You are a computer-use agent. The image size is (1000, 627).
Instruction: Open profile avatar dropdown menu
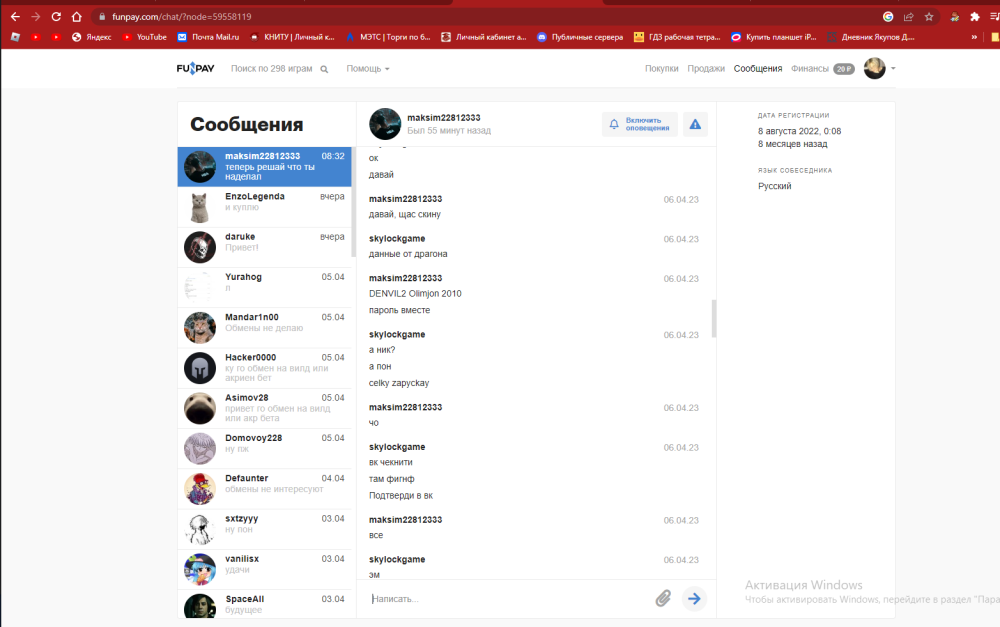(879, 68)
